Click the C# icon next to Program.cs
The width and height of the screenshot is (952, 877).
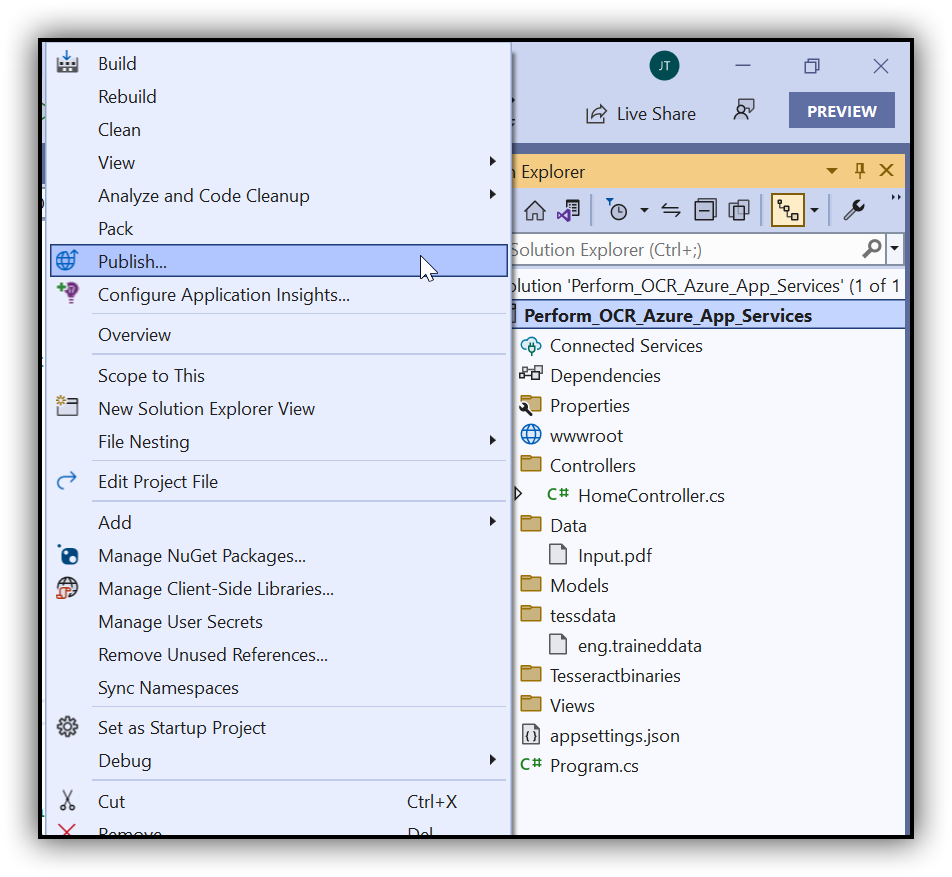(531, 765)
